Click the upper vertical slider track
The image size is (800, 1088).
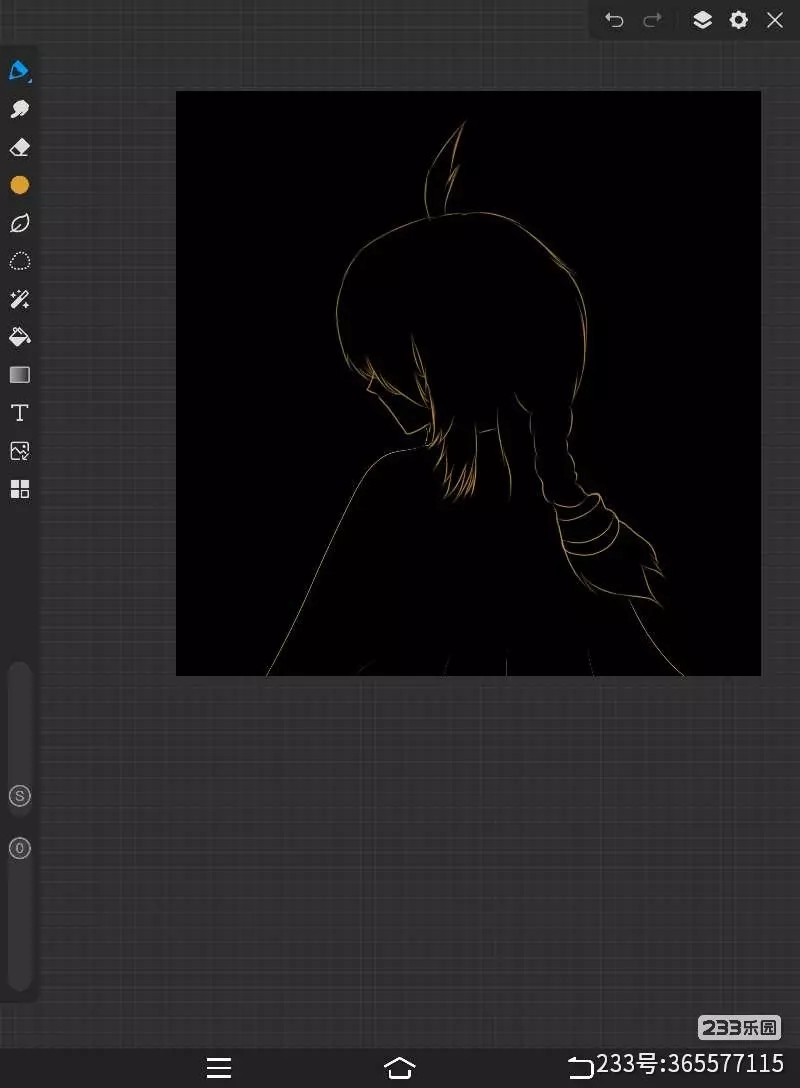[x=19, y=720]
